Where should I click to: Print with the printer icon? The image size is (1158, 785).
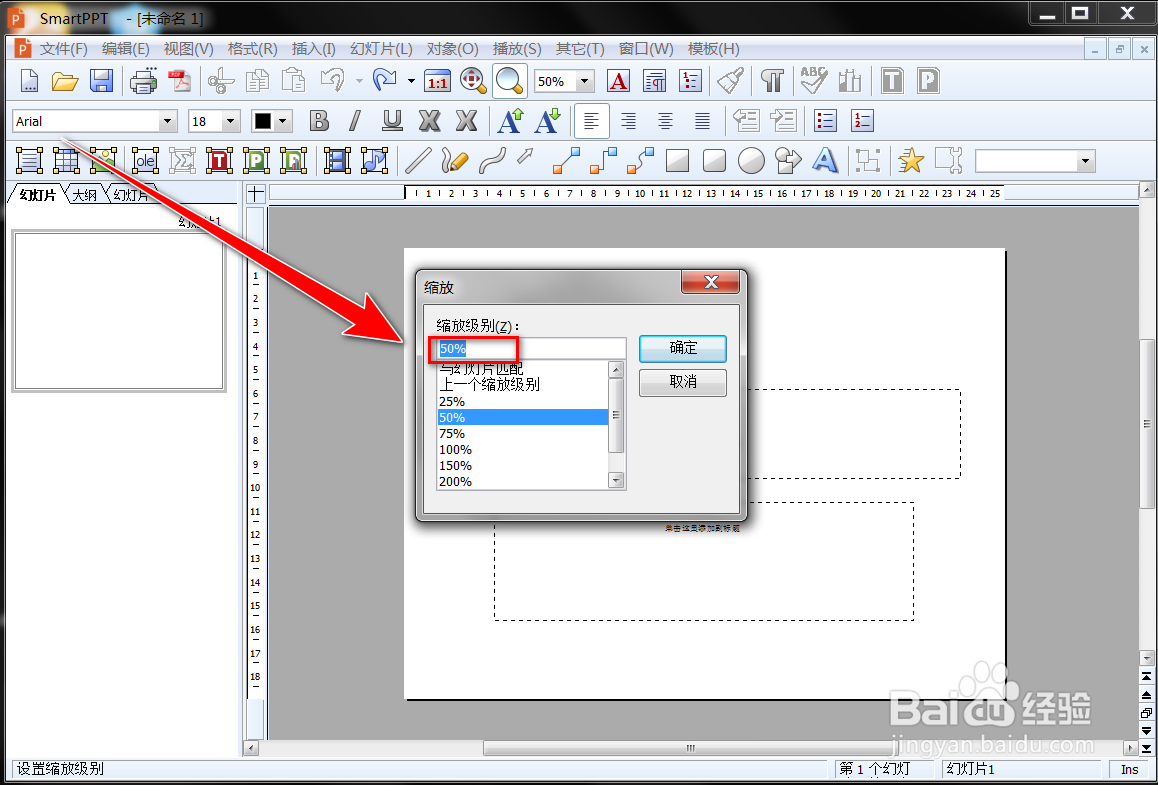(143, 80)
